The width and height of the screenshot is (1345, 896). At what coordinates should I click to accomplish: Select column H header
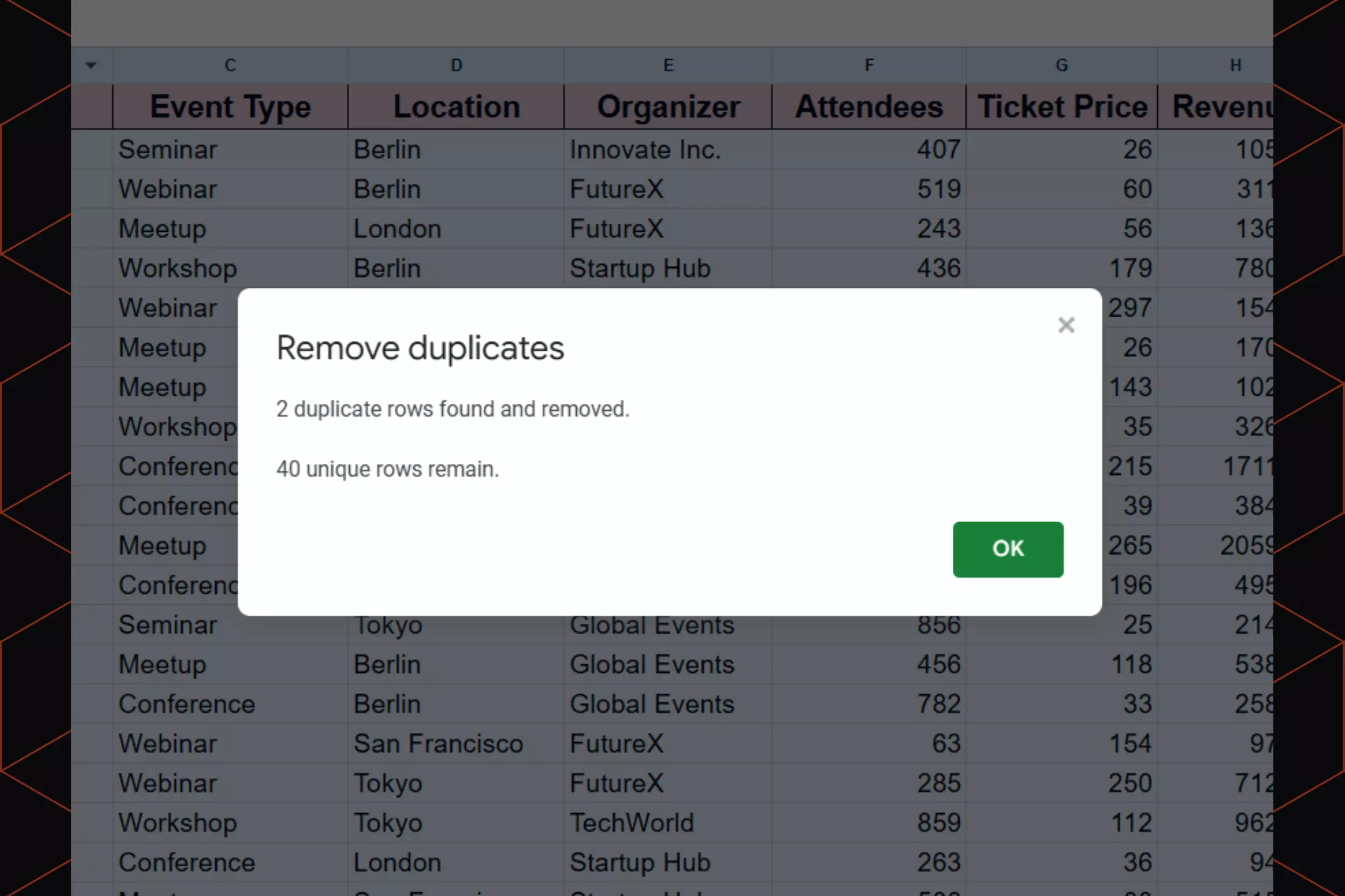[x=1235, y=65]
